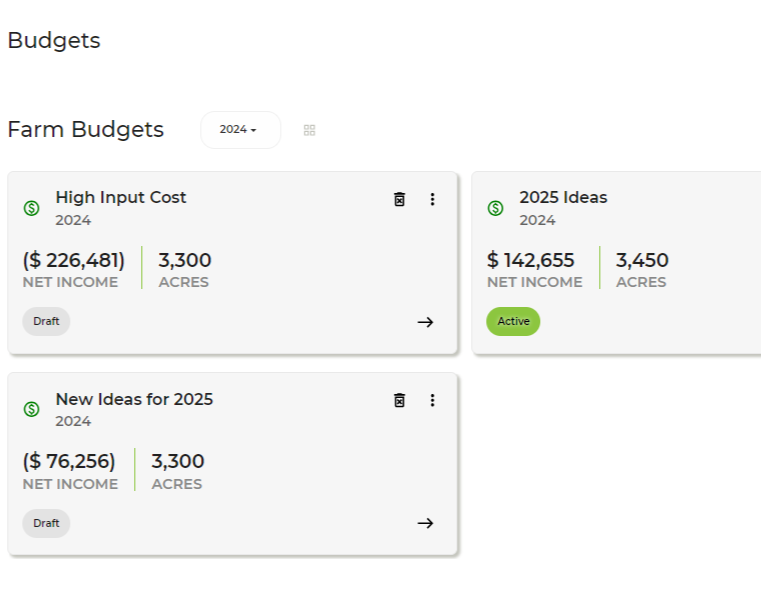This screenshot has height=609, width=761.
Task: Click the Farm Budgets heading
Action: click(x=86, y=130)
